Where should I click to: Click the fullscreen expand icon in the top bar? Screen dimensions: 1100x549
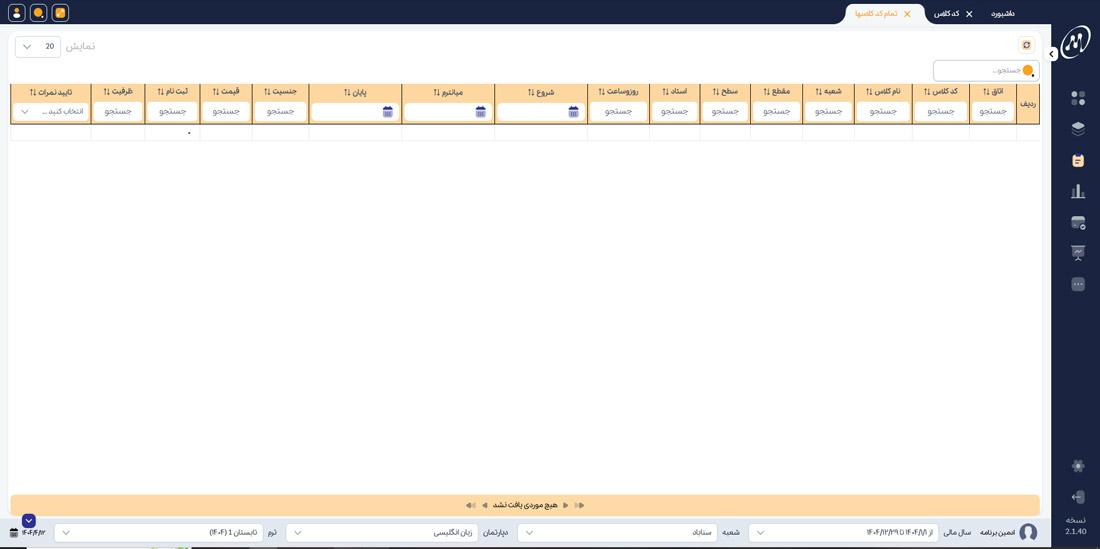(x=60, y=13)
